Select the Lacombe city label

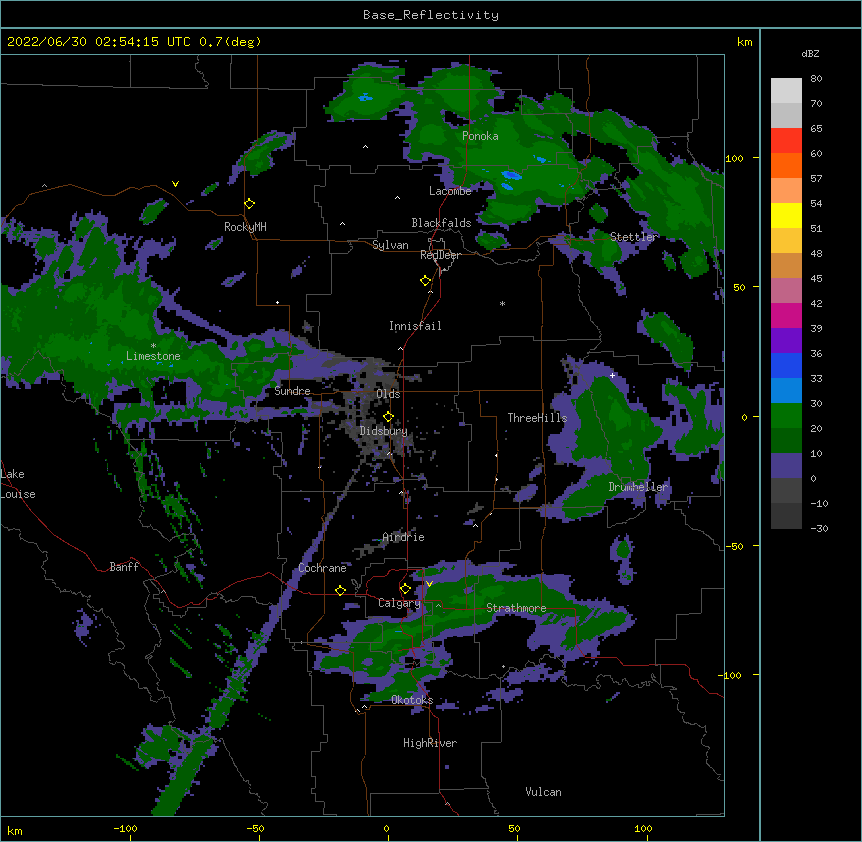[x=450, y=191]
